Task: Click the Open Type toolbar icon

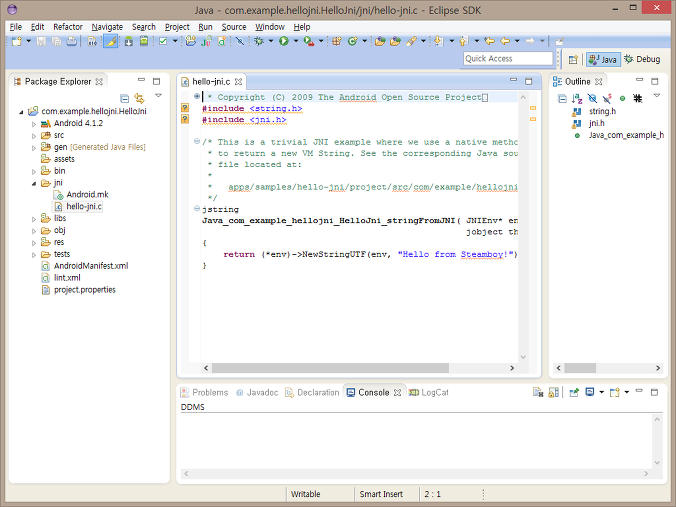Action: point(379,41)
